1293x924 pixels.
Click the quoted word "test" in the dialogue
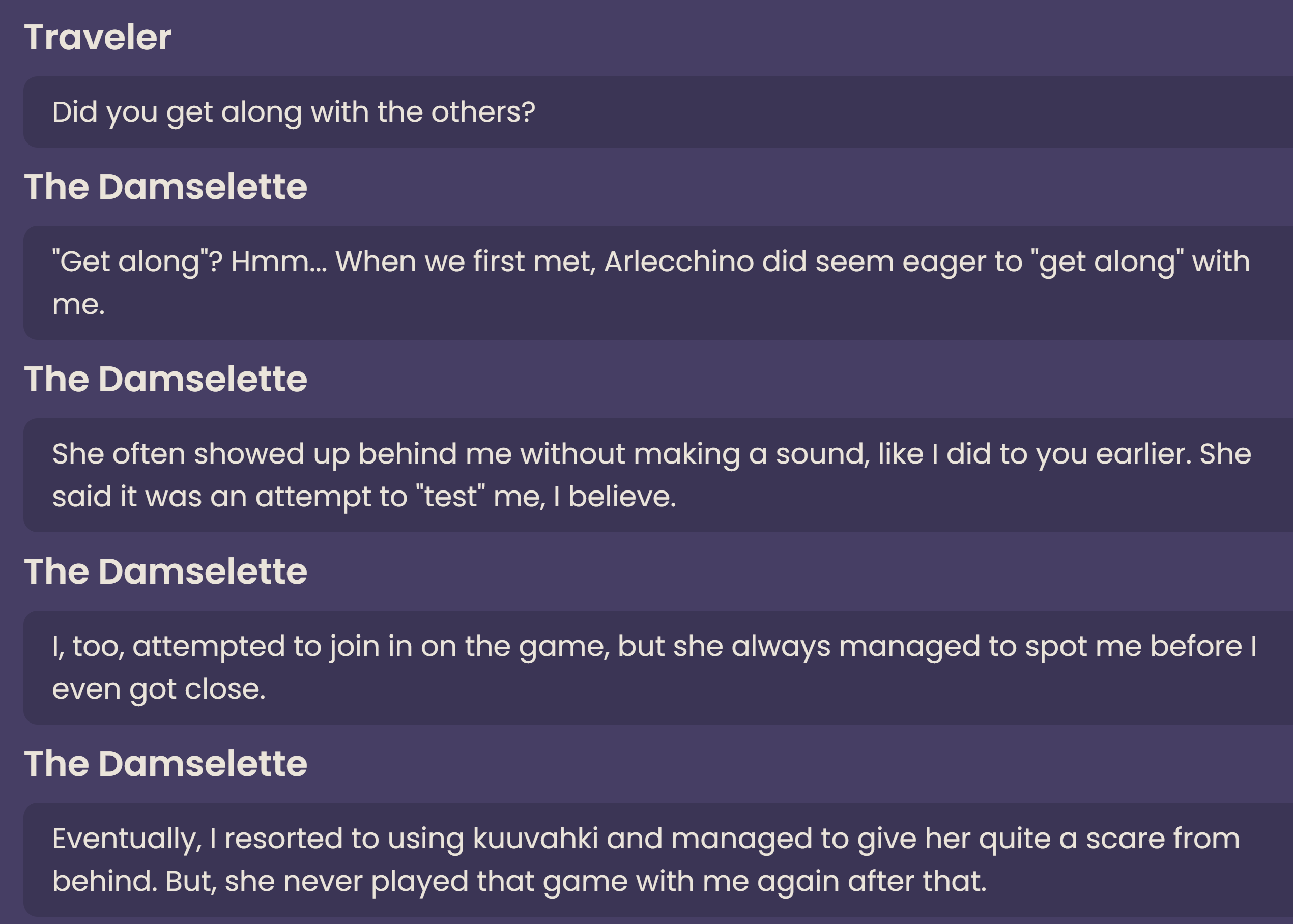[x=451, y=497]
